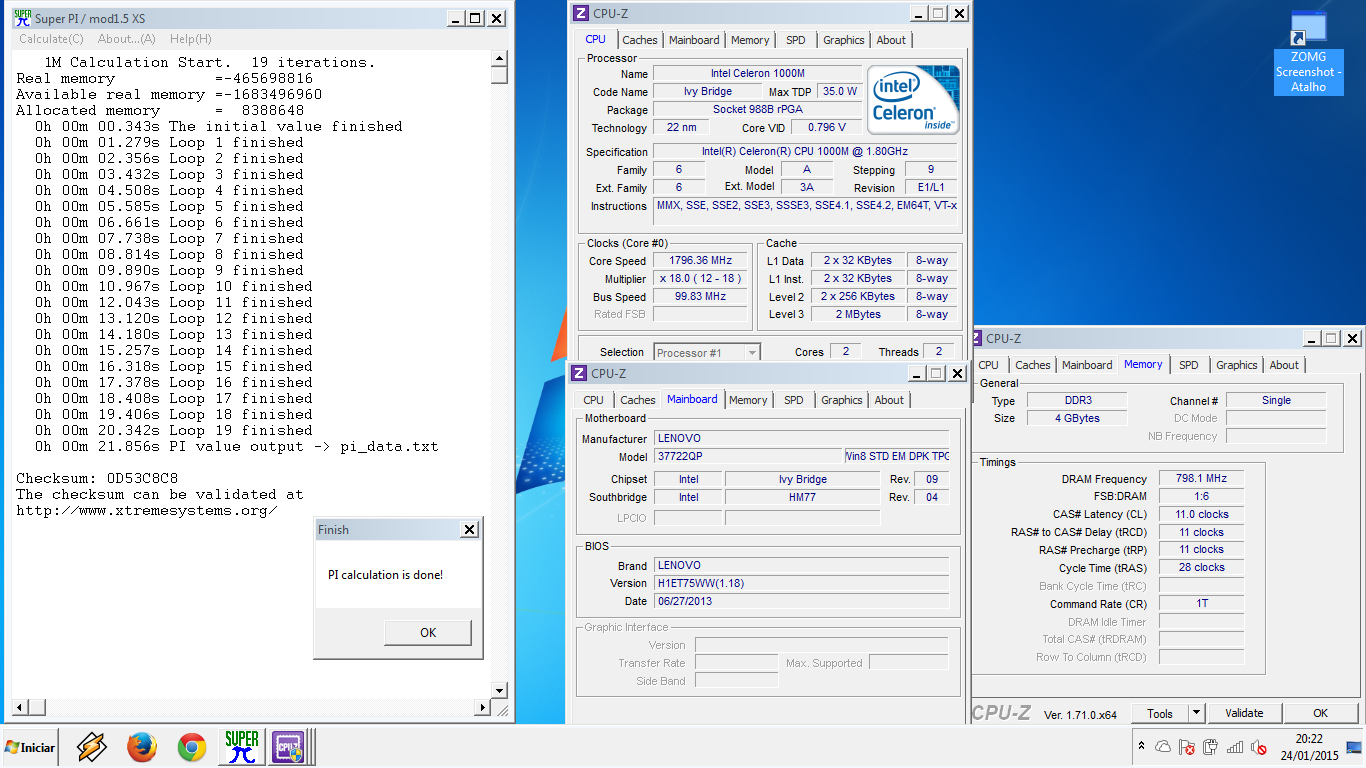1366x768 pixels.
Task: Open CPU tab in Memory CPU-Z window
Action: pyautogui.click(x=989, y=365)
